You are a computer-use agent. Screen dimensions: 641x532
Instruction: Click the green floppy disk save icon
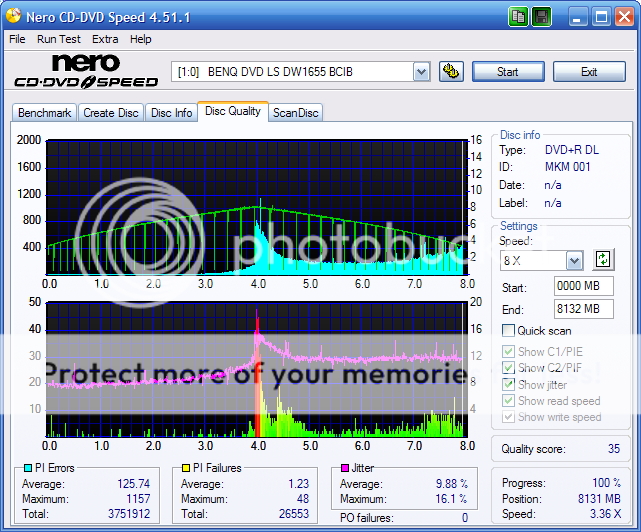click(541, 17)
